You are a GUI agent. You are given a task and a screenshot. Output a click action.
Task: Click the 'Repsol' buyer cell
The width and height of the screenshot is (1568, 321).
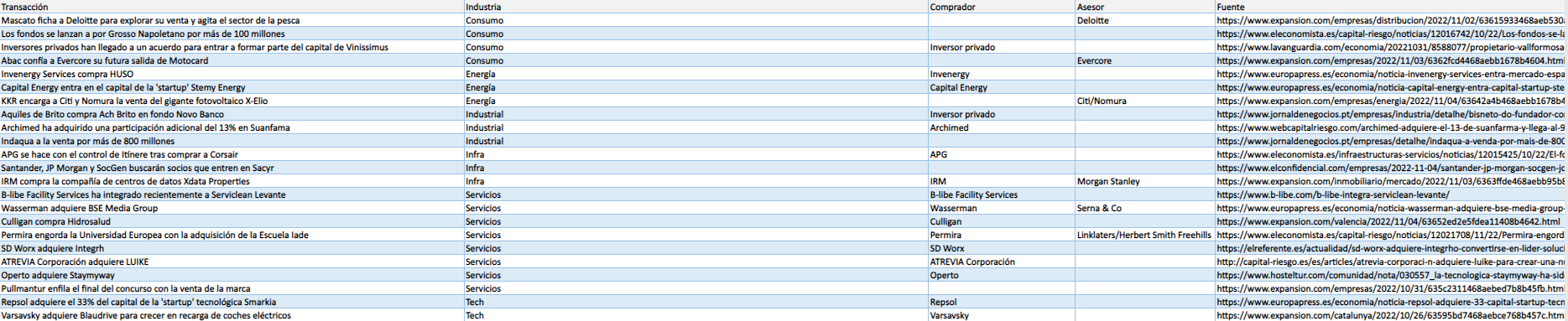pyautogui.click(x=1002, y=302)
